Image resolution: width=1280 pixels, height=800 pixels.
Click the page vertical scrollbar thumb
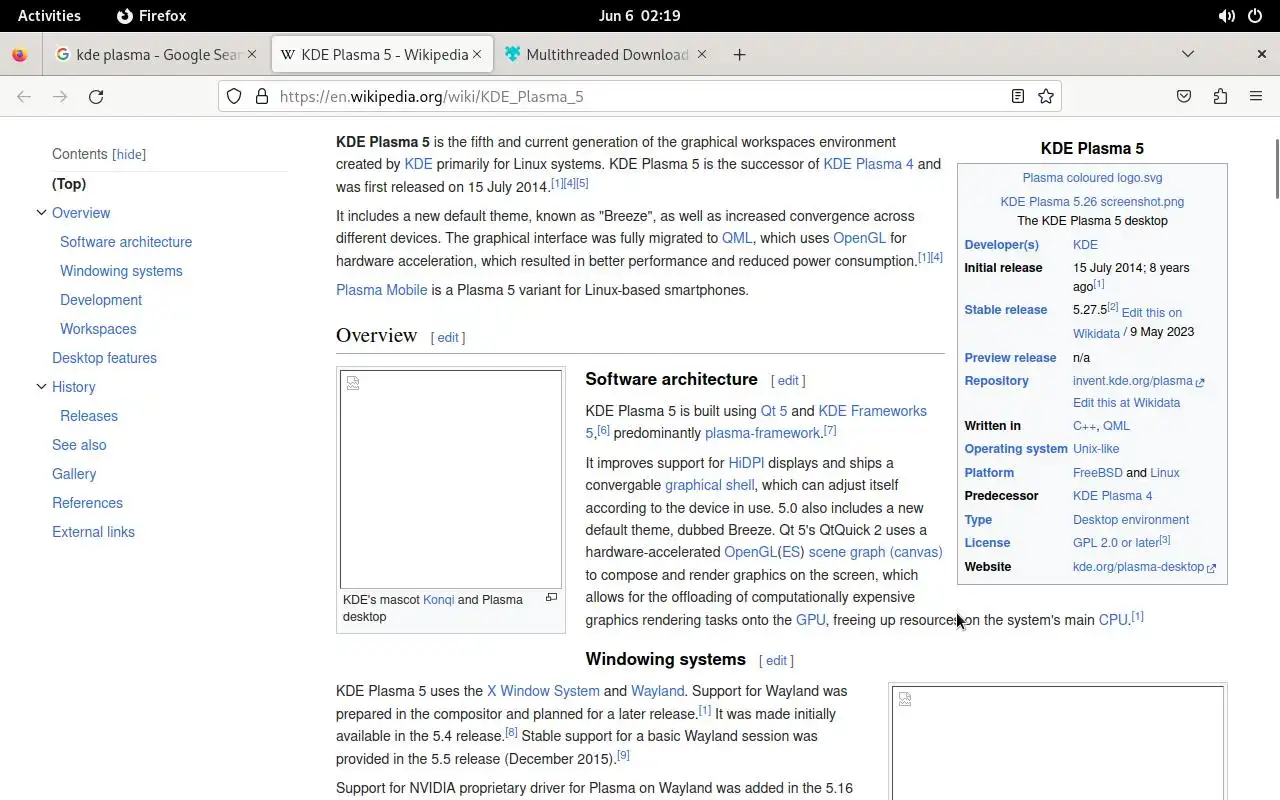1276,168
